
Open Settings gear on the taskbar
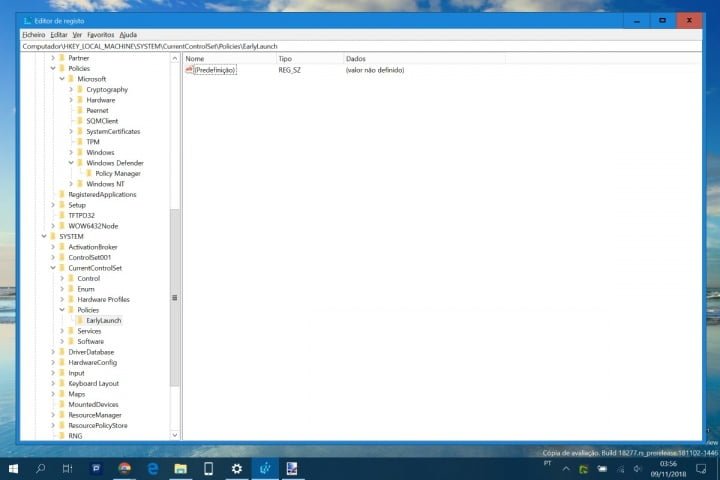pyautogui.click(x=236, y=469)
